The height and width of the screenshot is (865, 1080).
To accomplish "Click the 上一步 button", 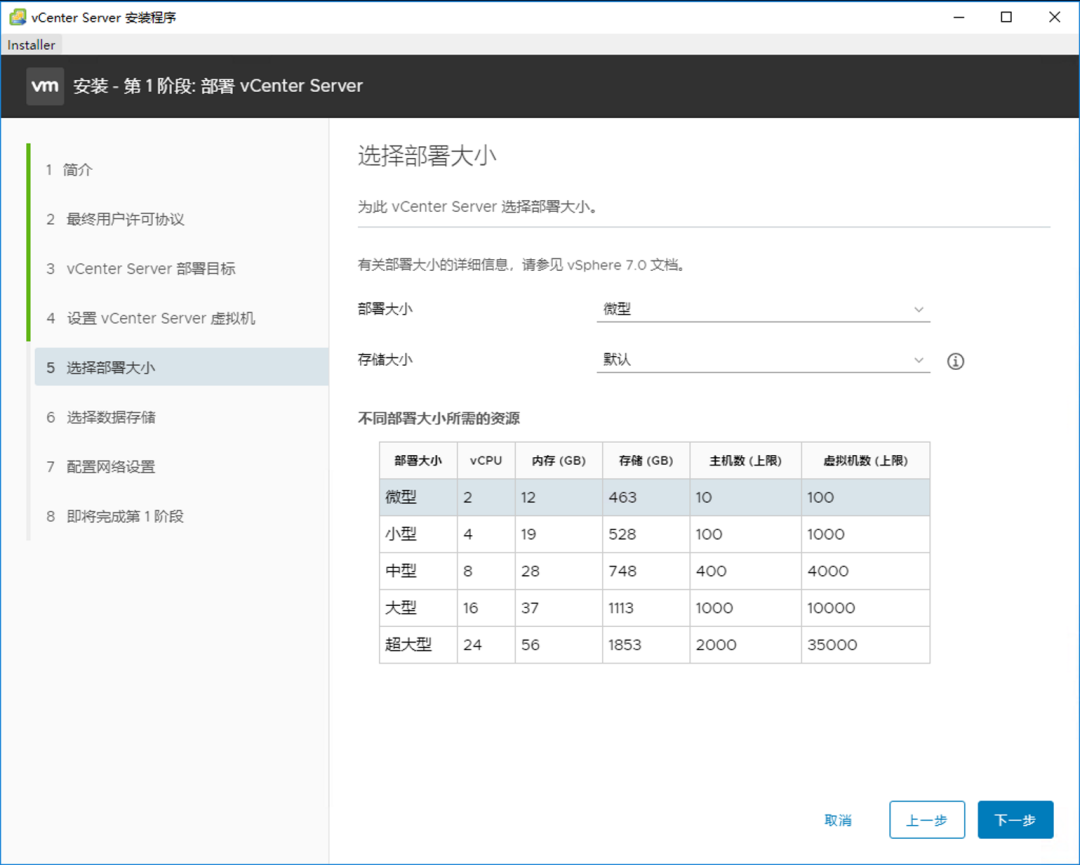I will (926, 820).
